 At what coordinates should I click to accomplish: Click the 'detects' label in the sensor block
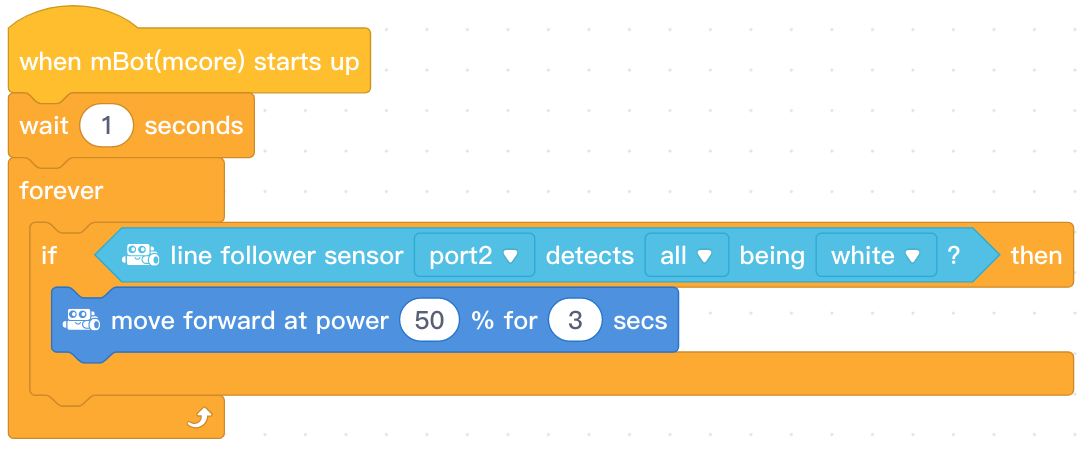pos(589,256)
